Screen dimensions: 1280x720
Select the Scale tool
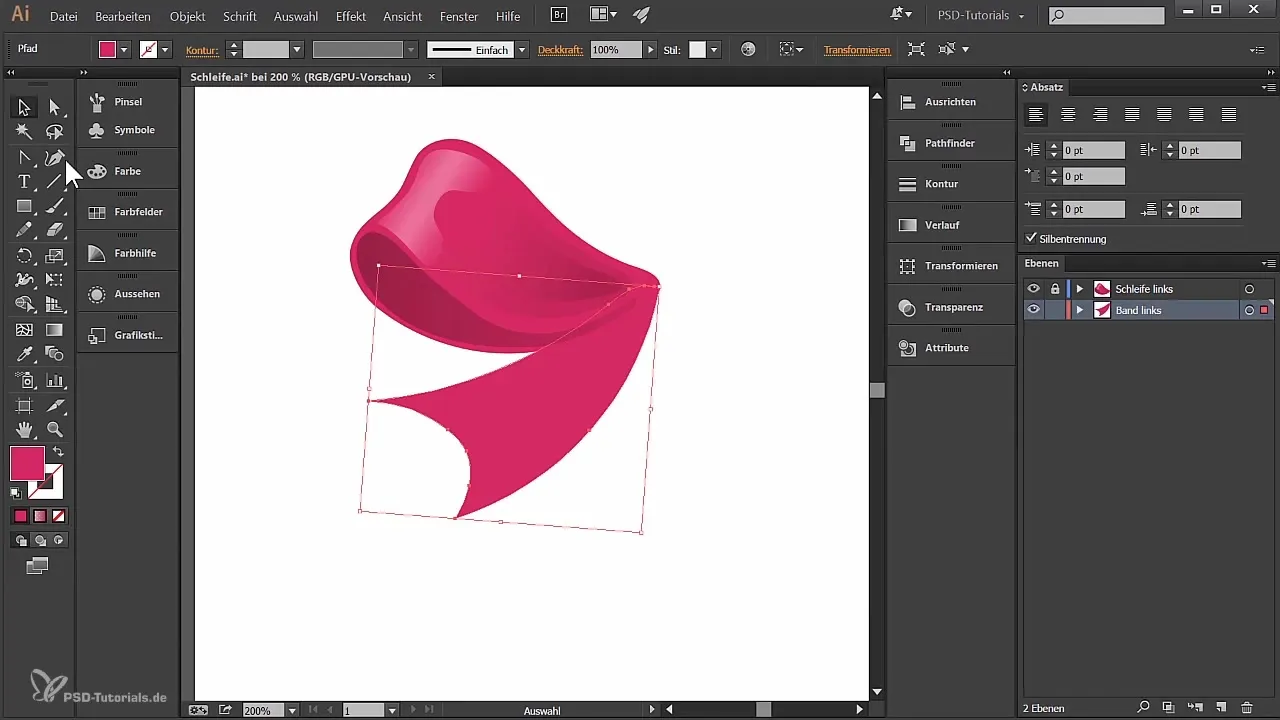click(x=55, y=256)
